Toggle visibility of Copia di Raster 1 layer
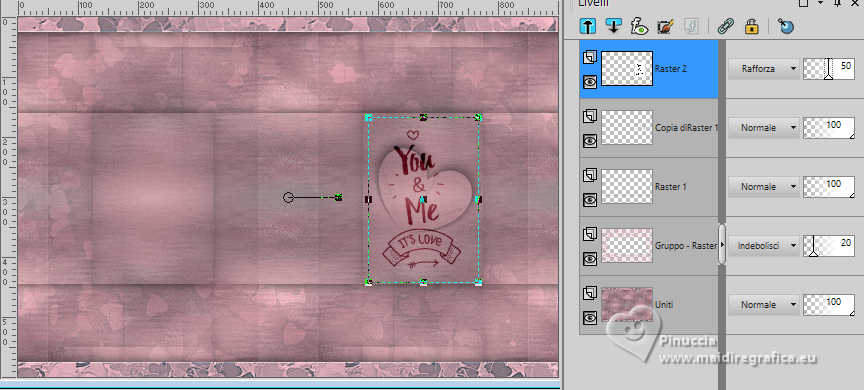 click(590, 141)
